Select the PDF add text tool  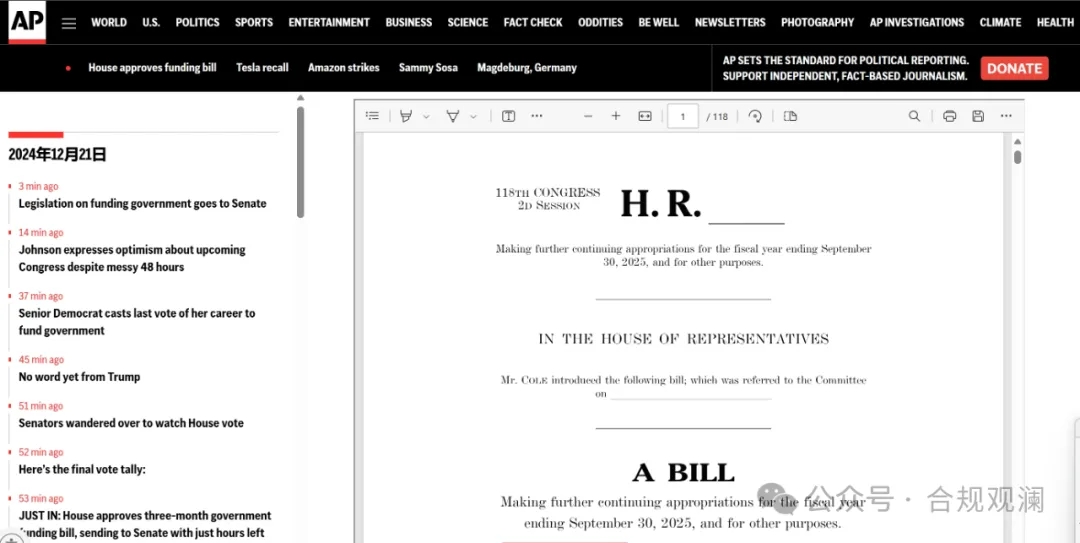click(x=508, y=116)
